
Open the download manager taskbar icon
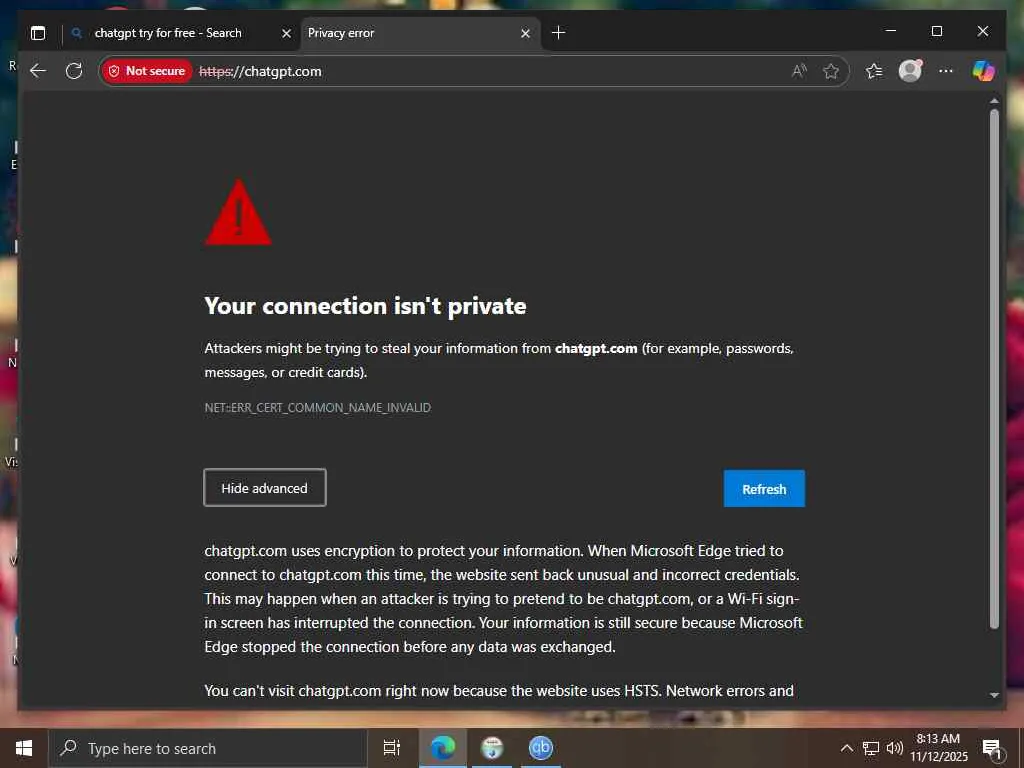pos(492,748)
